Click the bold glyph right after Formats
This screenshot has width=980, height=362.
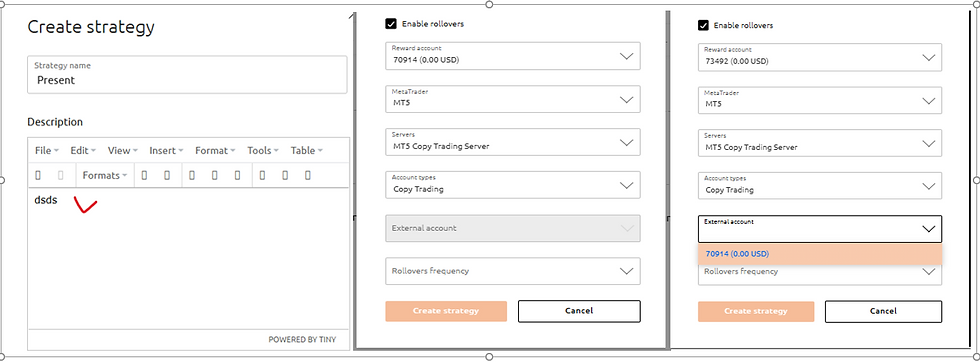pyautogui.click(x=144, y=176)
